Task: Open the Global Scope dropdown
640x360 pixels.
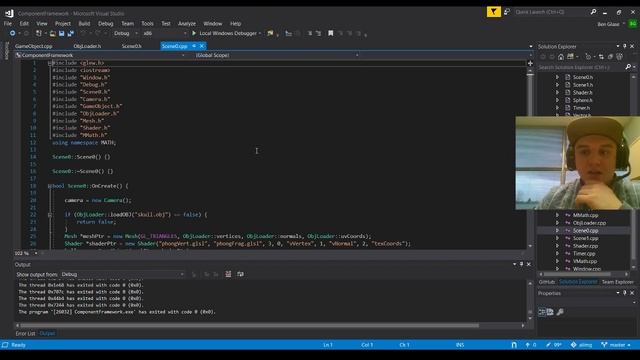Action: 277,55
